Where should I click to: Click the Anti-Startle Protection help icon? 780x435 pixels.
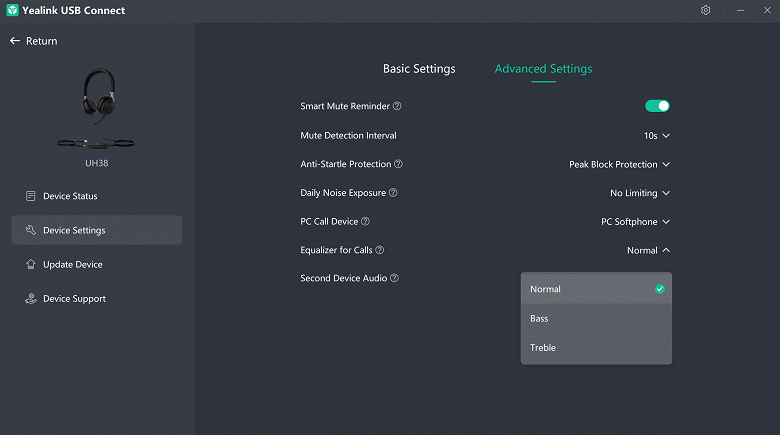(x=399, y=164)
